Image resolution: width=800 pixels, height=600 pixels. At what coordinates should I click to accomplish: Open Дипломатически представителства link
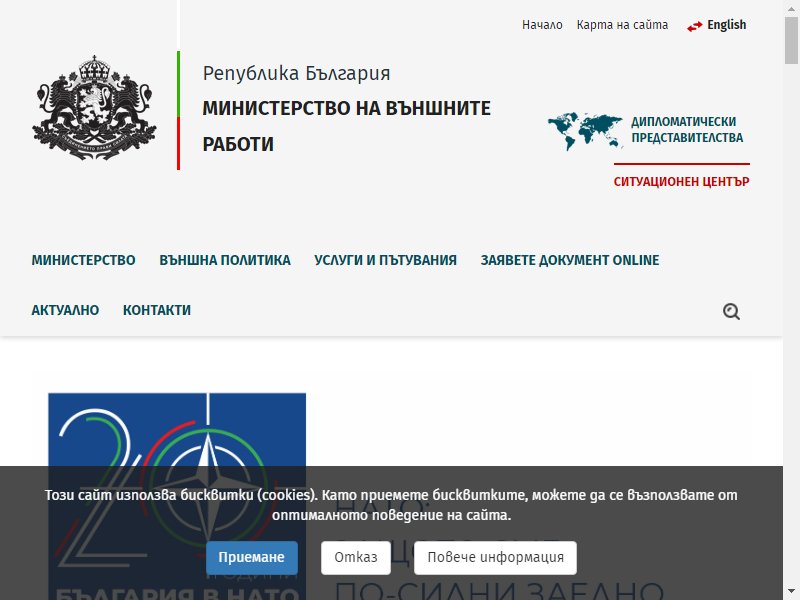point(687,130)
